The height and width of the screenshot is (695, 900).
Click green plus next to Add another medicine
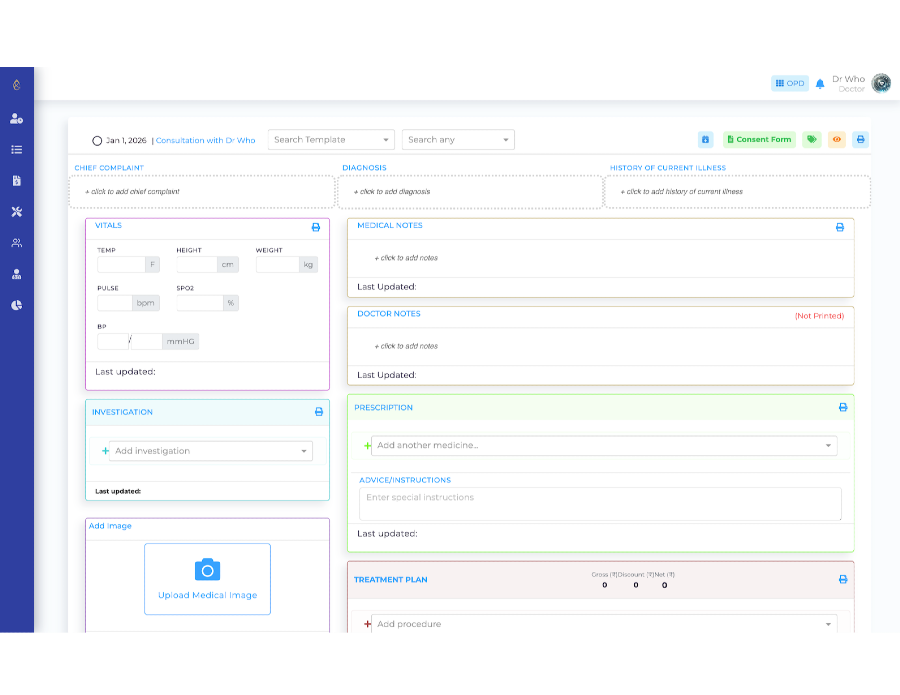(x=367, y=445)
